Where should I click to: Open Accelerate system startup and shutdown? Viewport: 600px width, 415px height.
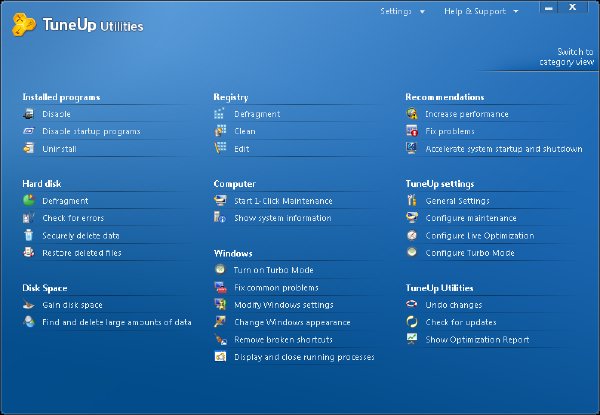pyautogui.click(x=504, y=149)
